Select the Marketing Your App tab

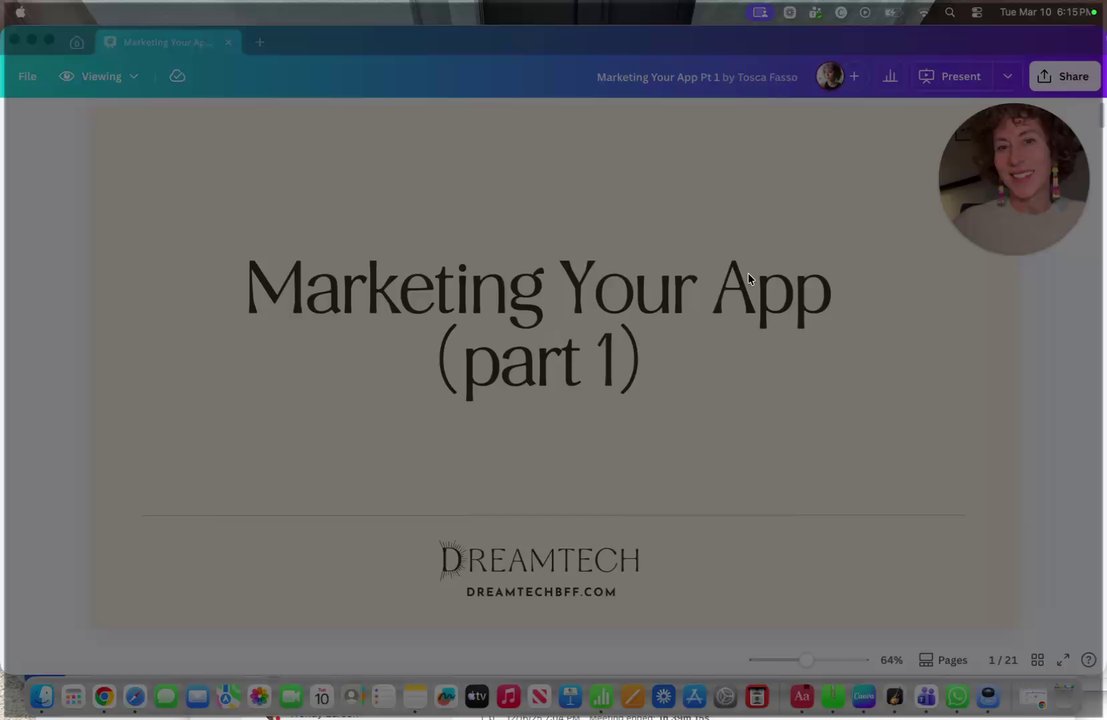point(168,42)
